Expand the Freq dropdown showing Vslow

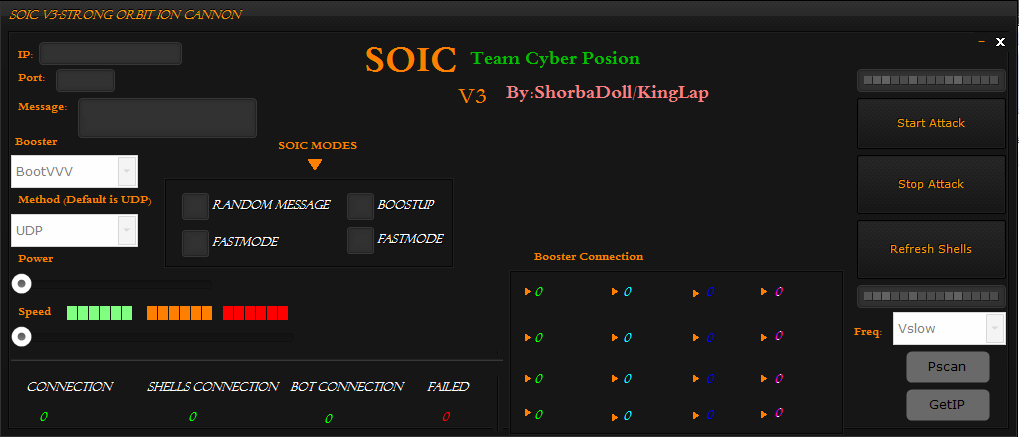pyautogui.click(x=949, y=328)
